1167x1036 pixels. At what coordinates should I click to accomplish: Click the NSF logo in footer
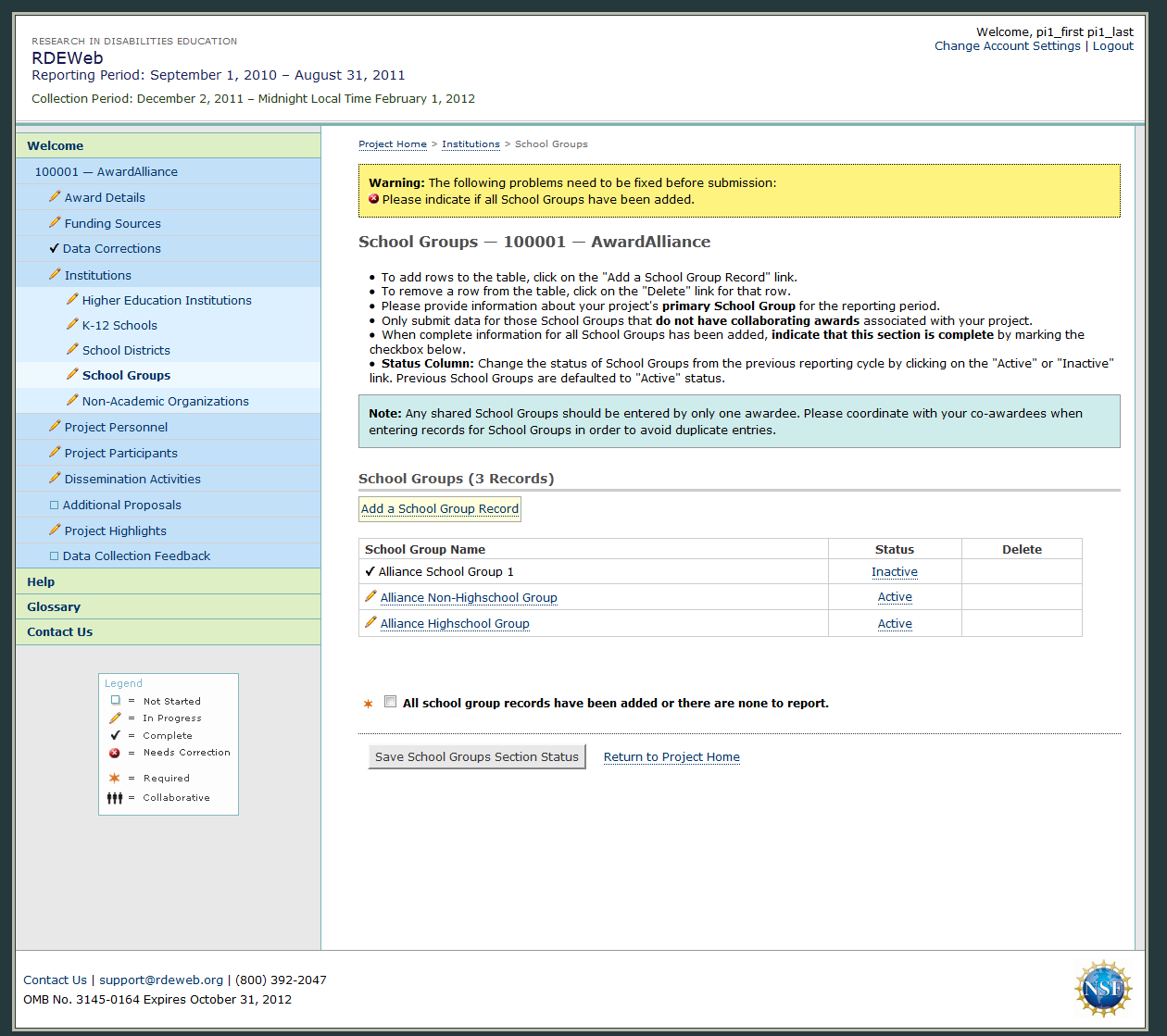coord(1102,988)
